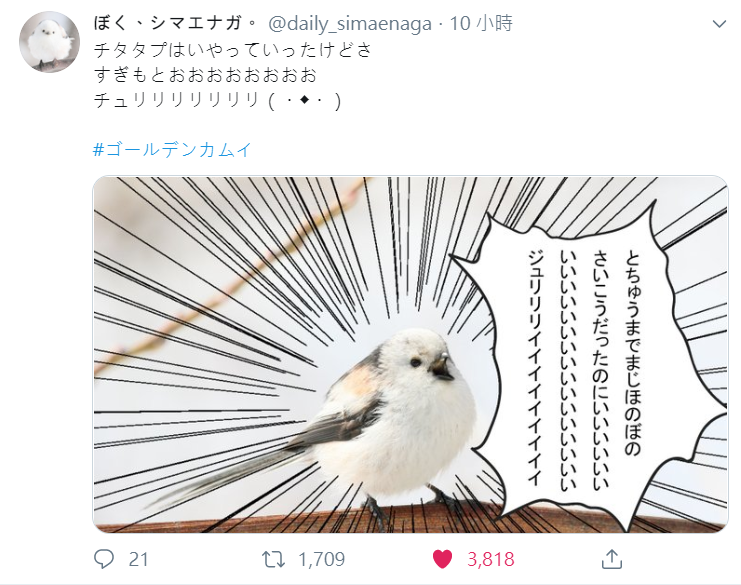The image size is (741, 585).
Task: Click the like count 3,818
Action: [491, 559]
